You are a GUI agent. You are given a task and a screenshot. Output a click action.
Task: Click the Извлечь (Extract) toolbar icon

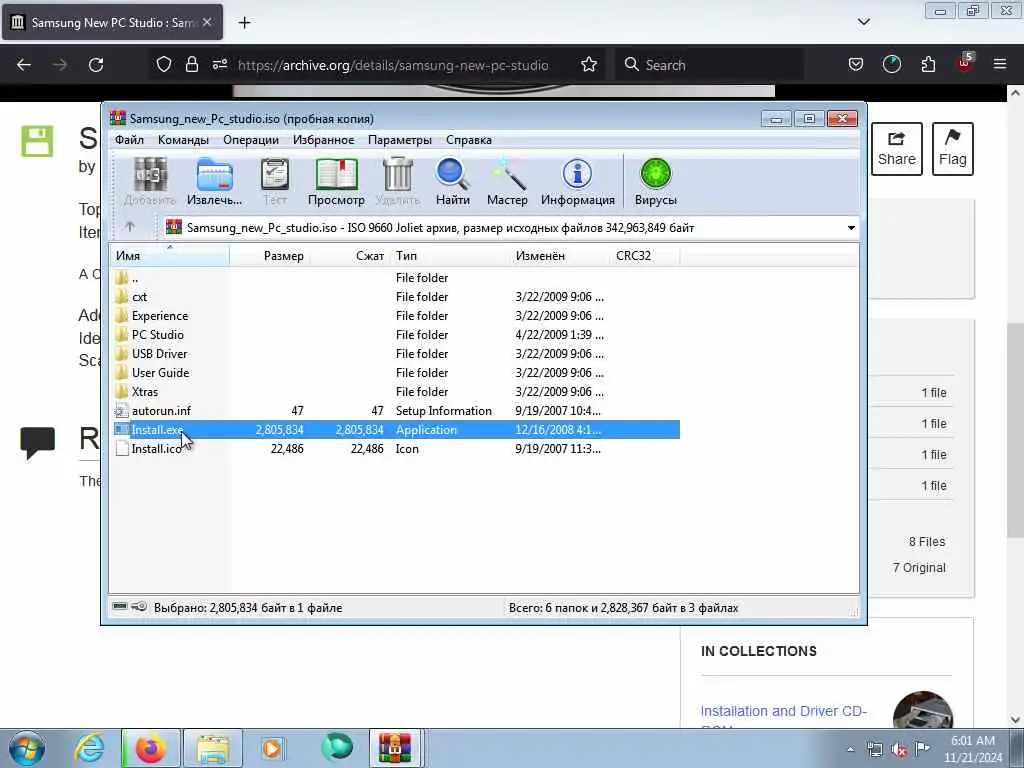(214, 182)
